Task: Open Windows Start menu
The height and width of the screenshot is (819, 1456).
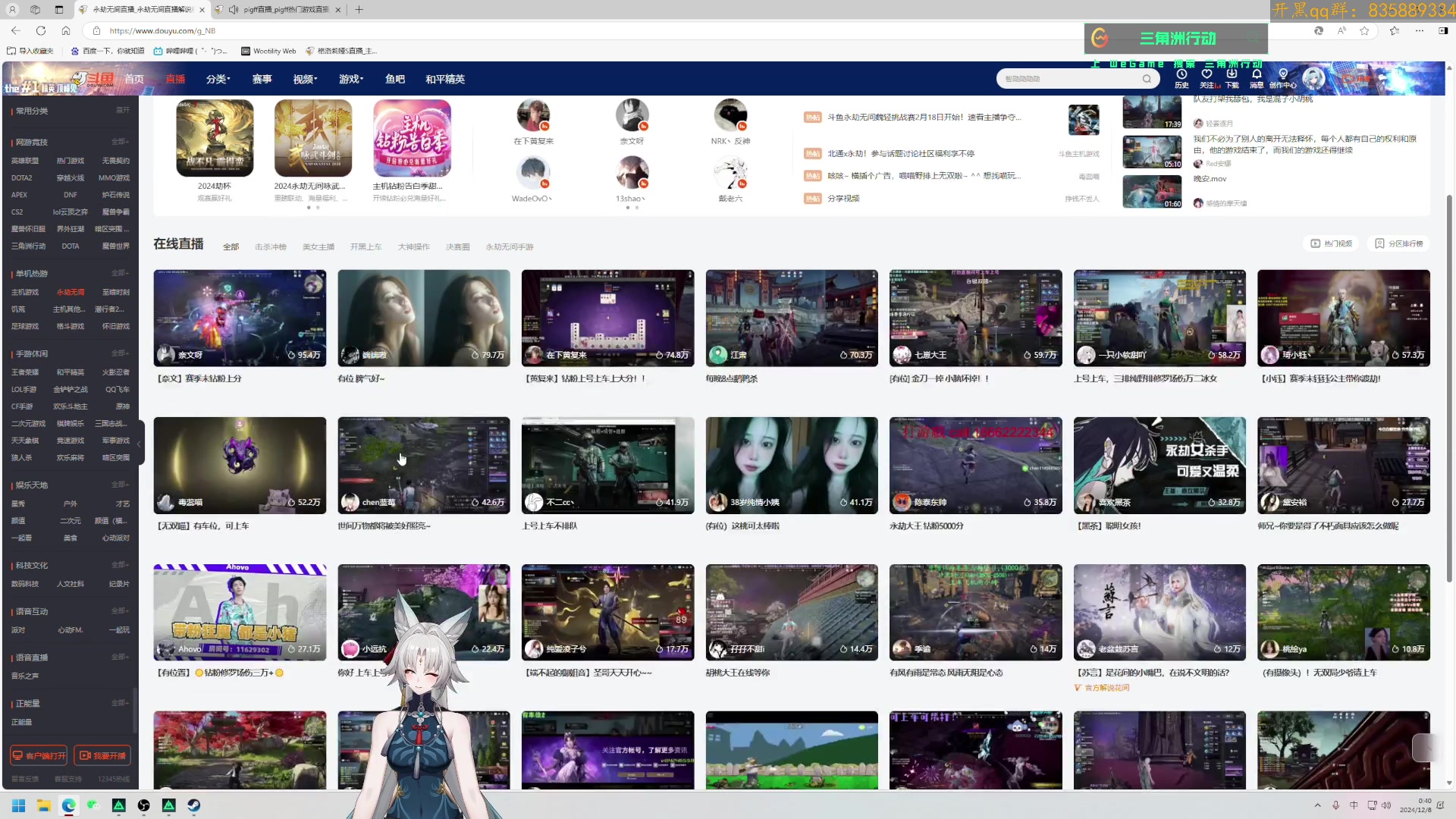Action: coord(19,805)
